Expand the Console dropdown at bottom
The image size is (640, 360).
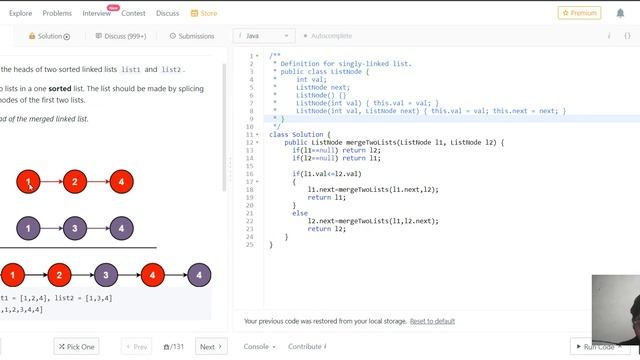(260, 347)
